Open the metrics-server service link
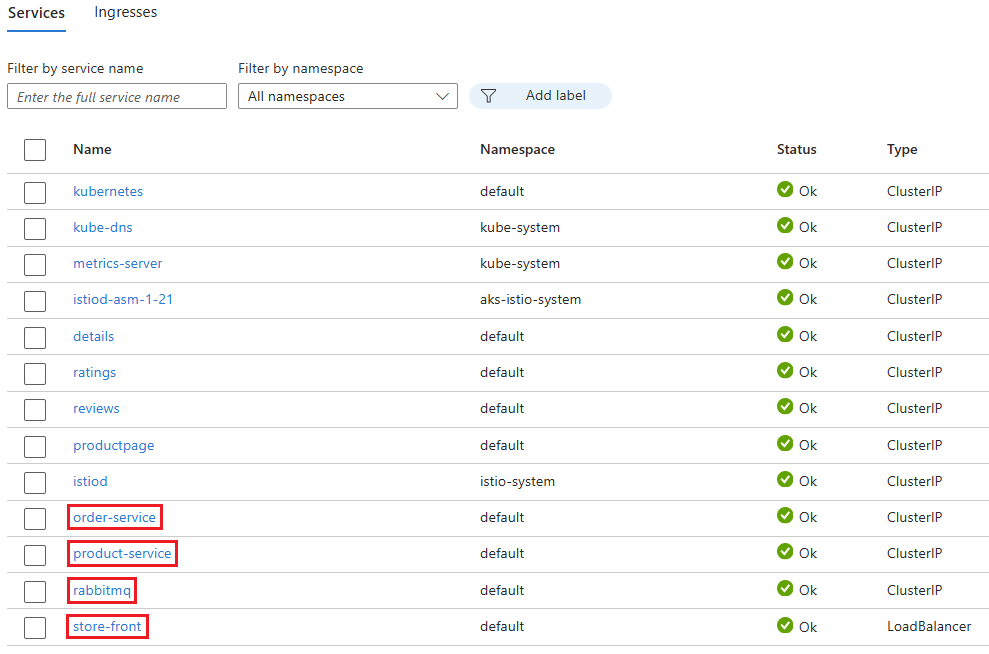 pyautogui.click(x=117, y=263)
